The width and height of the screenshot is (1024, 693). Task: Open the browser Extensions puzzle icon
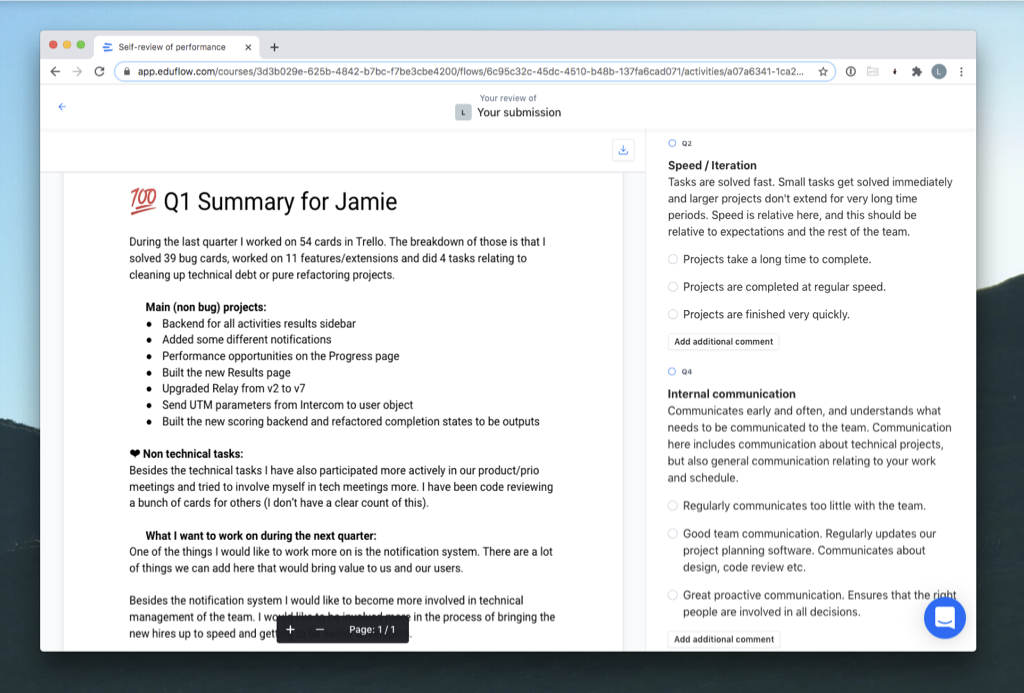pyautogui.click(x=916, y=72)
